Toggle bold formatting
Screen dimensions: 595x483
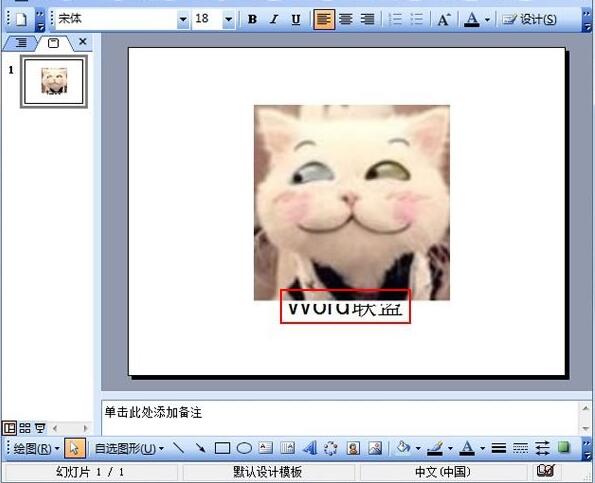pos(252,19)
